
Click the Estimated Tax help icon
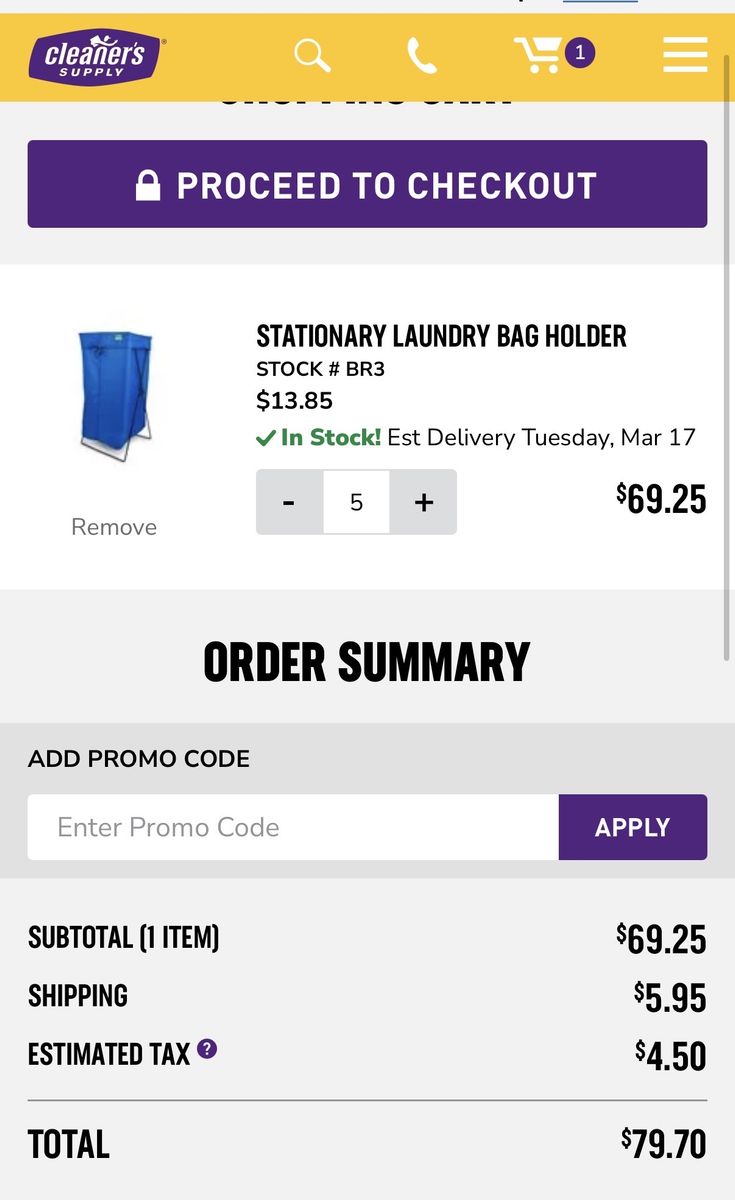point(207,1049)
